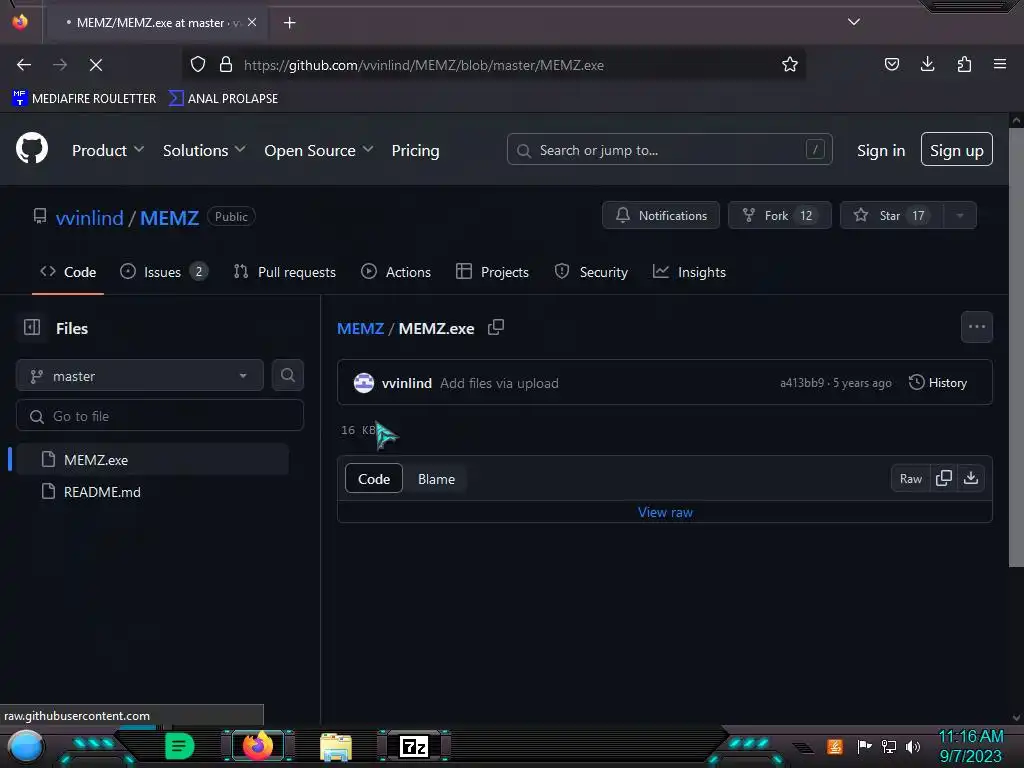The image size is (1024, 768).
Task: Click the network tray icon
Action: coord(888,746)
